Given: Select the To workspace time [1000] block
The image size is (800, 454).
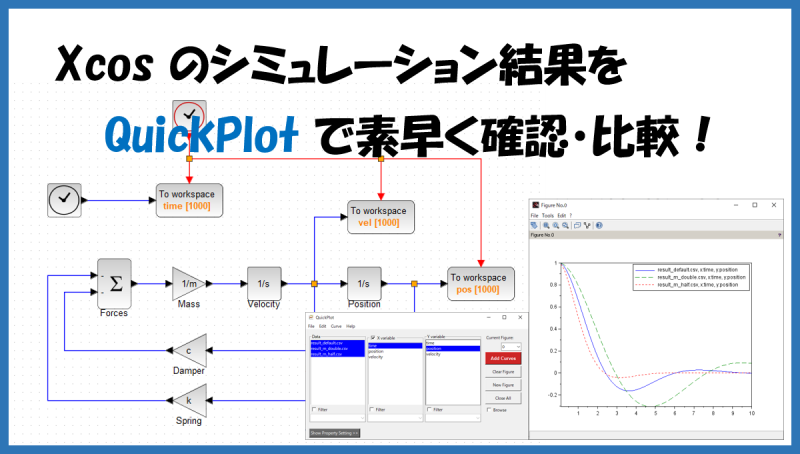Looking at the screenshot, I should click(189, 200).
